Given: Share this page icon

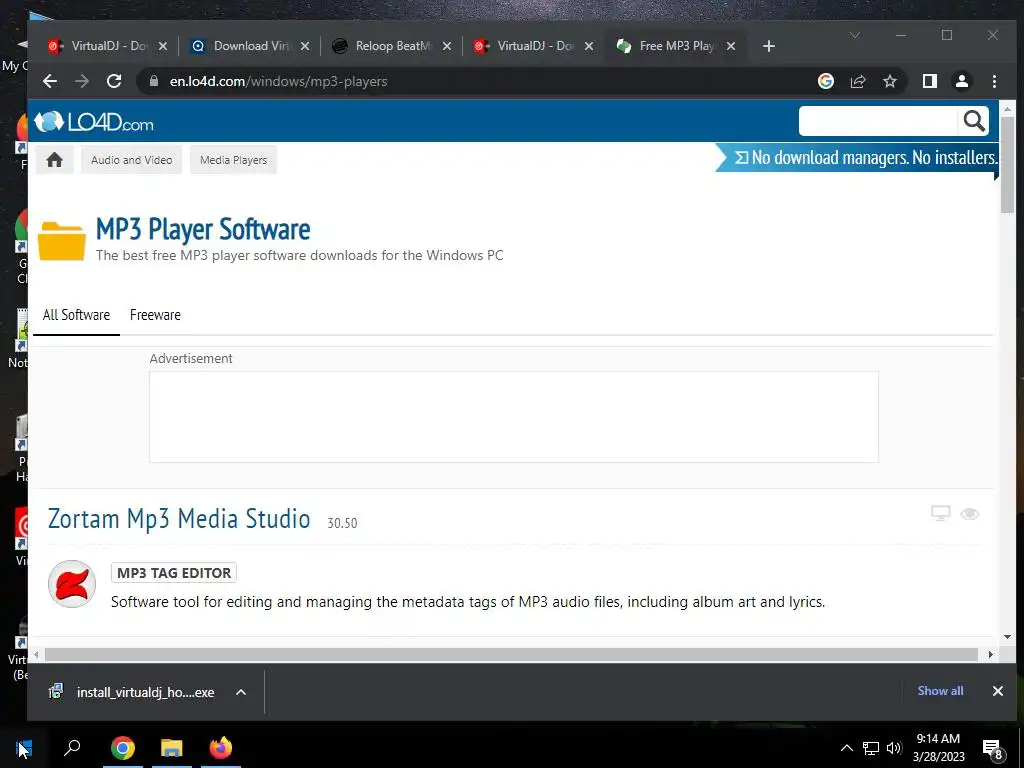Looking at the screenshot, I should (857, 81).
